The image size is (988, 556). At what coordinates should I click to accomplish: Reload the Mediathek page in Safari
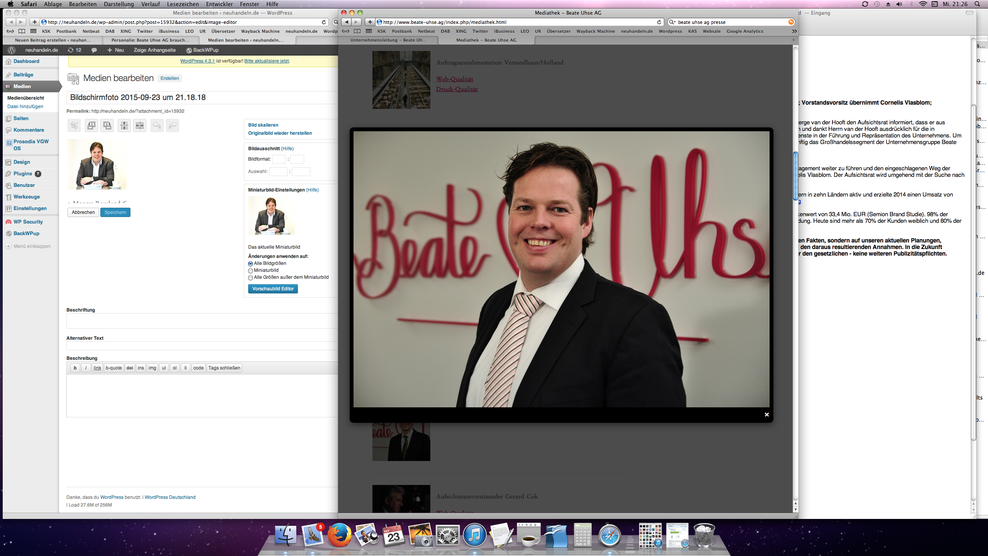coord(659,22)
